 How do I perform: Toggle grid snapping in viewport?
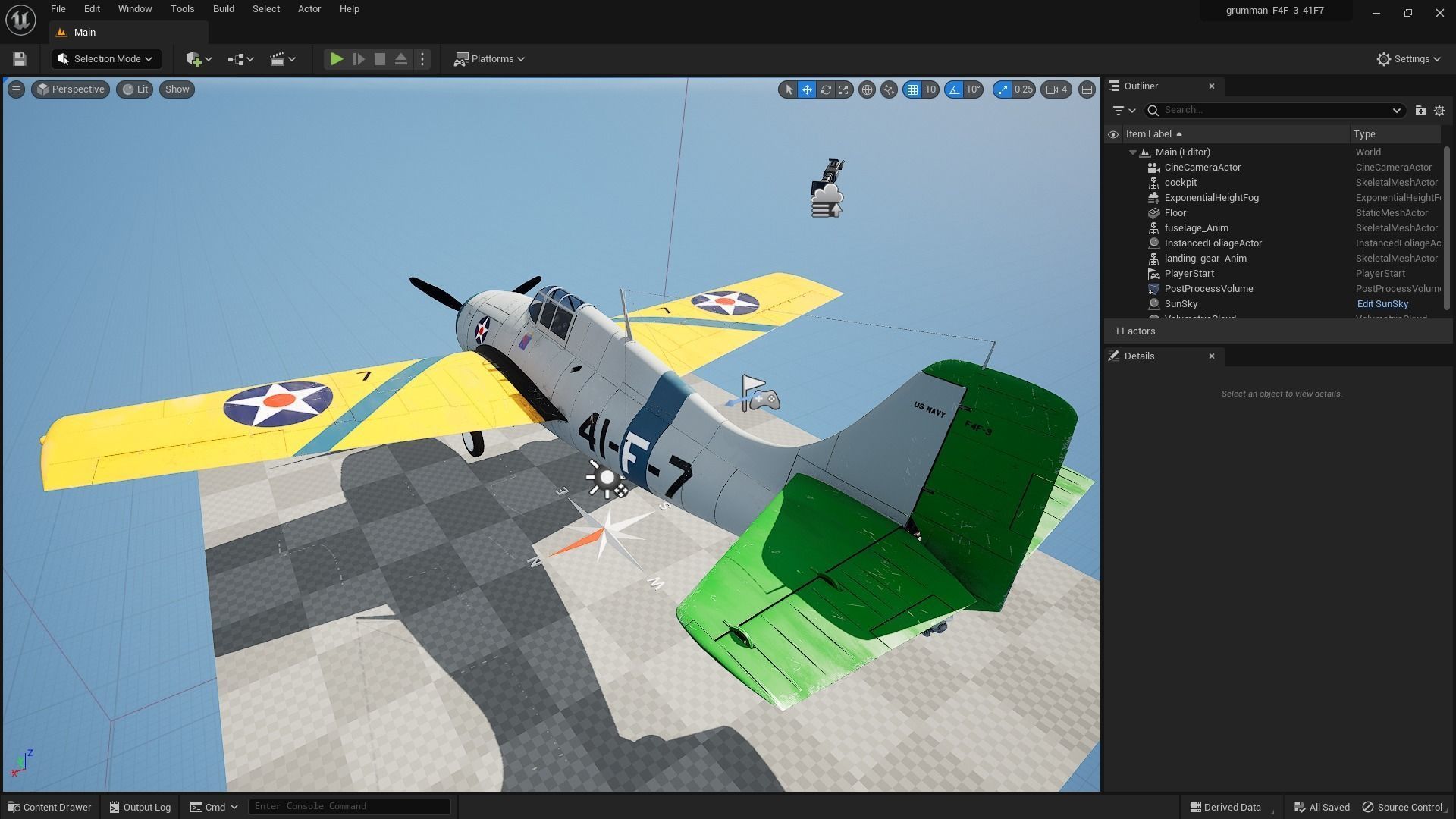point(912,89)
